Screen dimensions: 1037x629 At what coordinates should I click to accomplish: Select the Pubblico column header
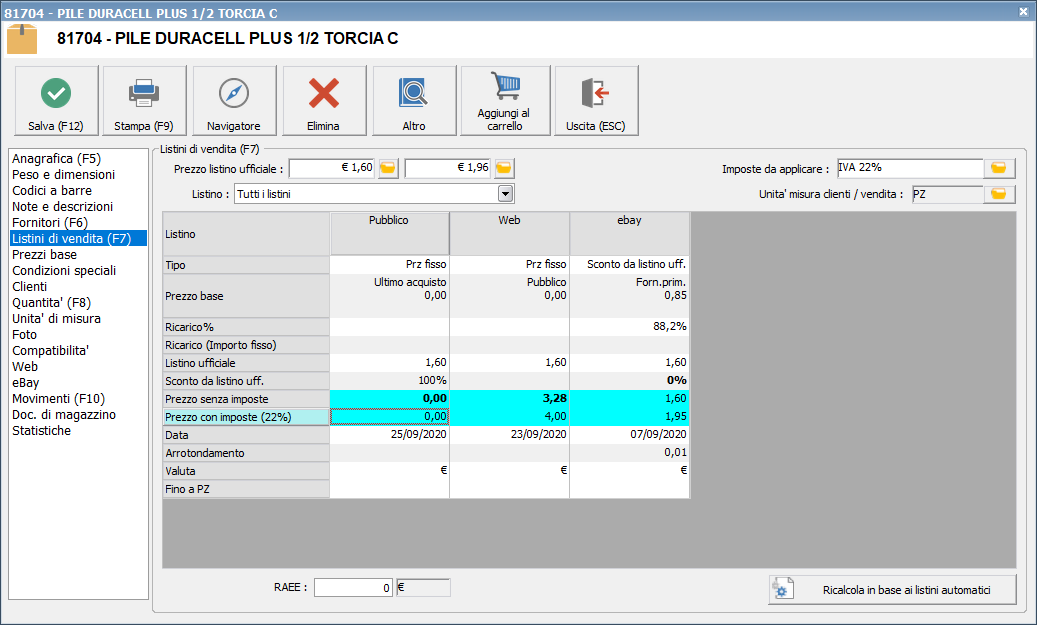point(390,233)
